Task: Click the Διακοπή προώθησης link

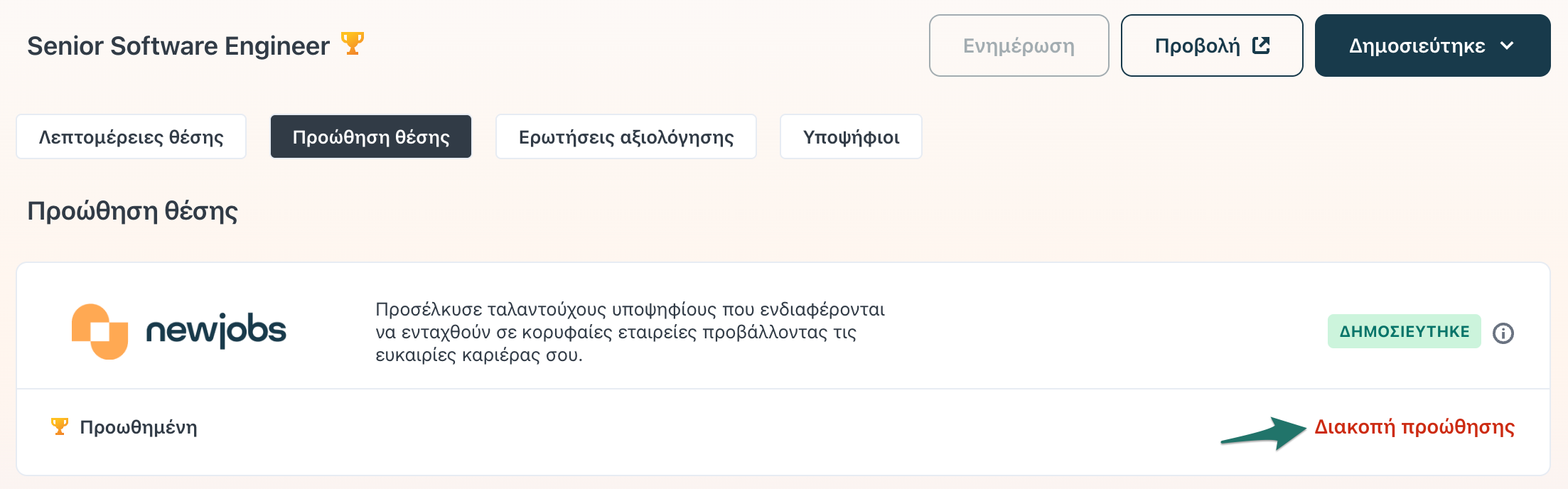Action: (1414, 427)
